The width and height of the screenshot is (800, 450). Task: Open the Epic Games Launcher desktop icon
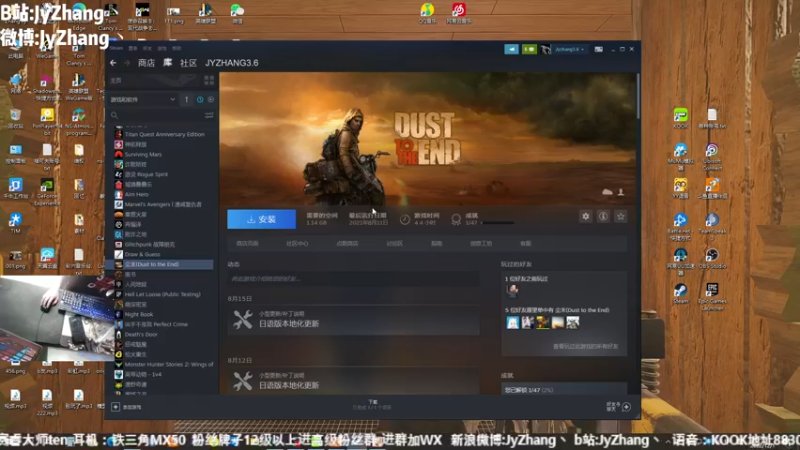[x=712, y=296]
